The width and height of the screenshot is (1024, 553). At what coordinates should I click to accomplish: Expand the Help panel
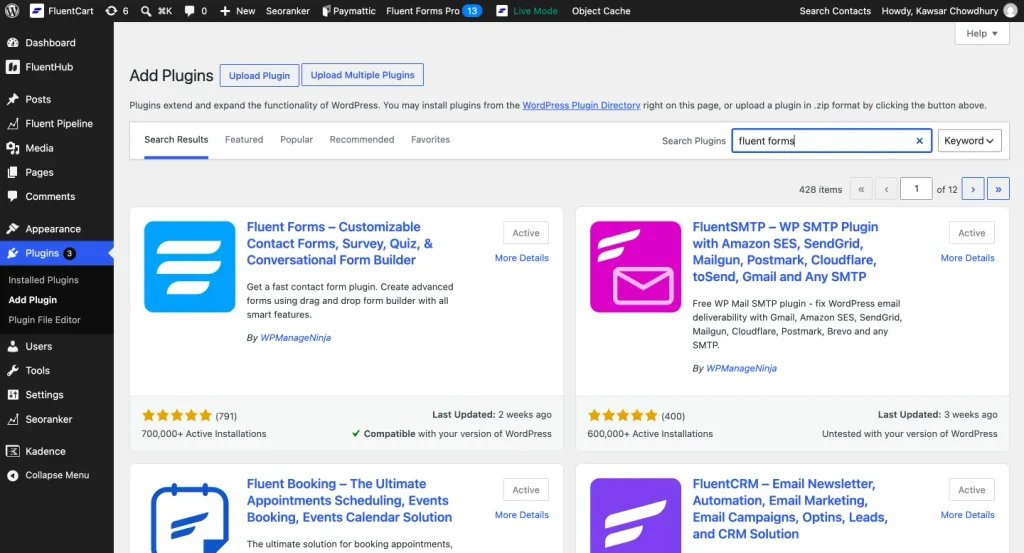[x=982, y=33]
